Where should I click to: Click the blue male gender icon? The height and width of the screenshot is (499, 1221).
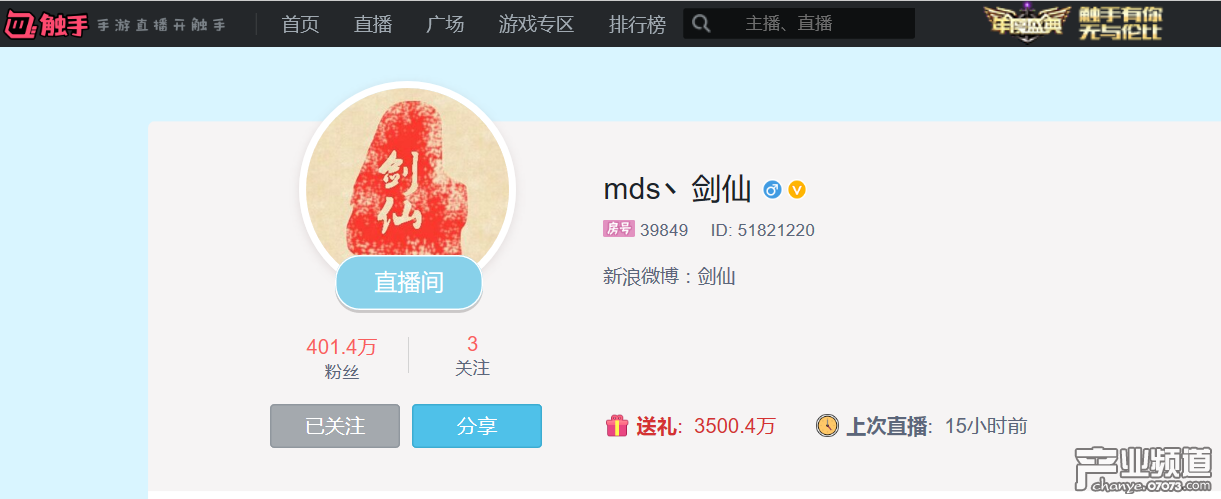point(772,189)
